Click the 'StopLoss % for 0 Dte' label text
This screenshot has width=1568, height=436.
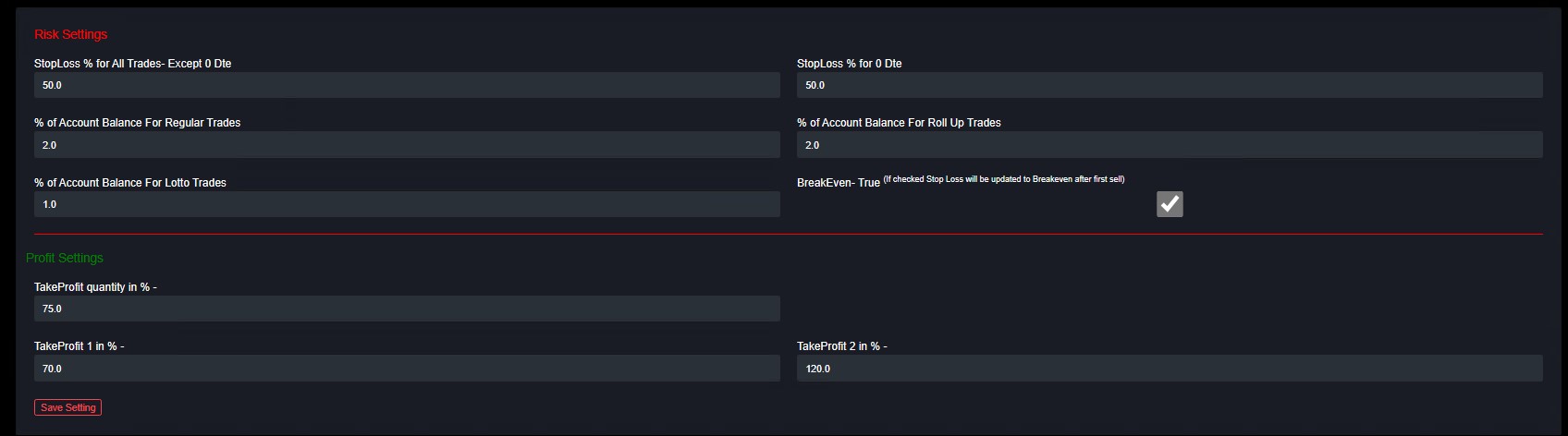(849, 64)
